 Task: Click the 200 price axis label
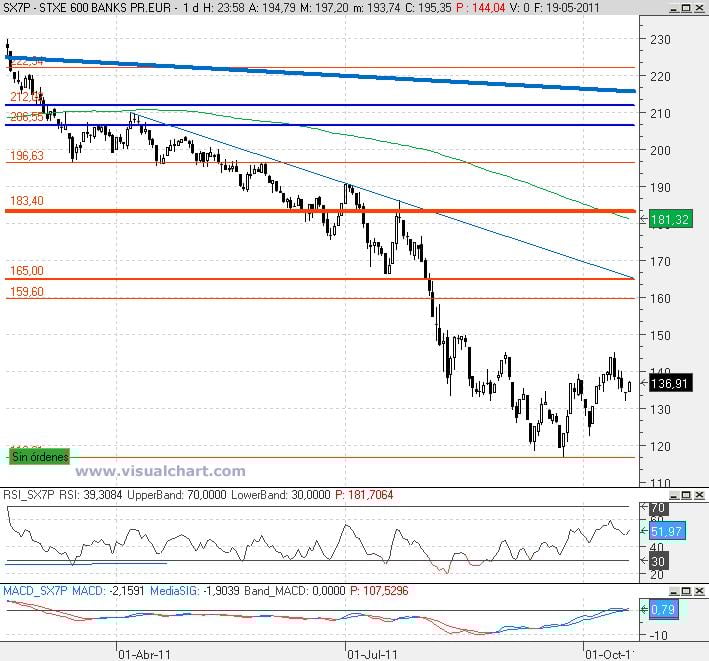(x=660, y=151)
